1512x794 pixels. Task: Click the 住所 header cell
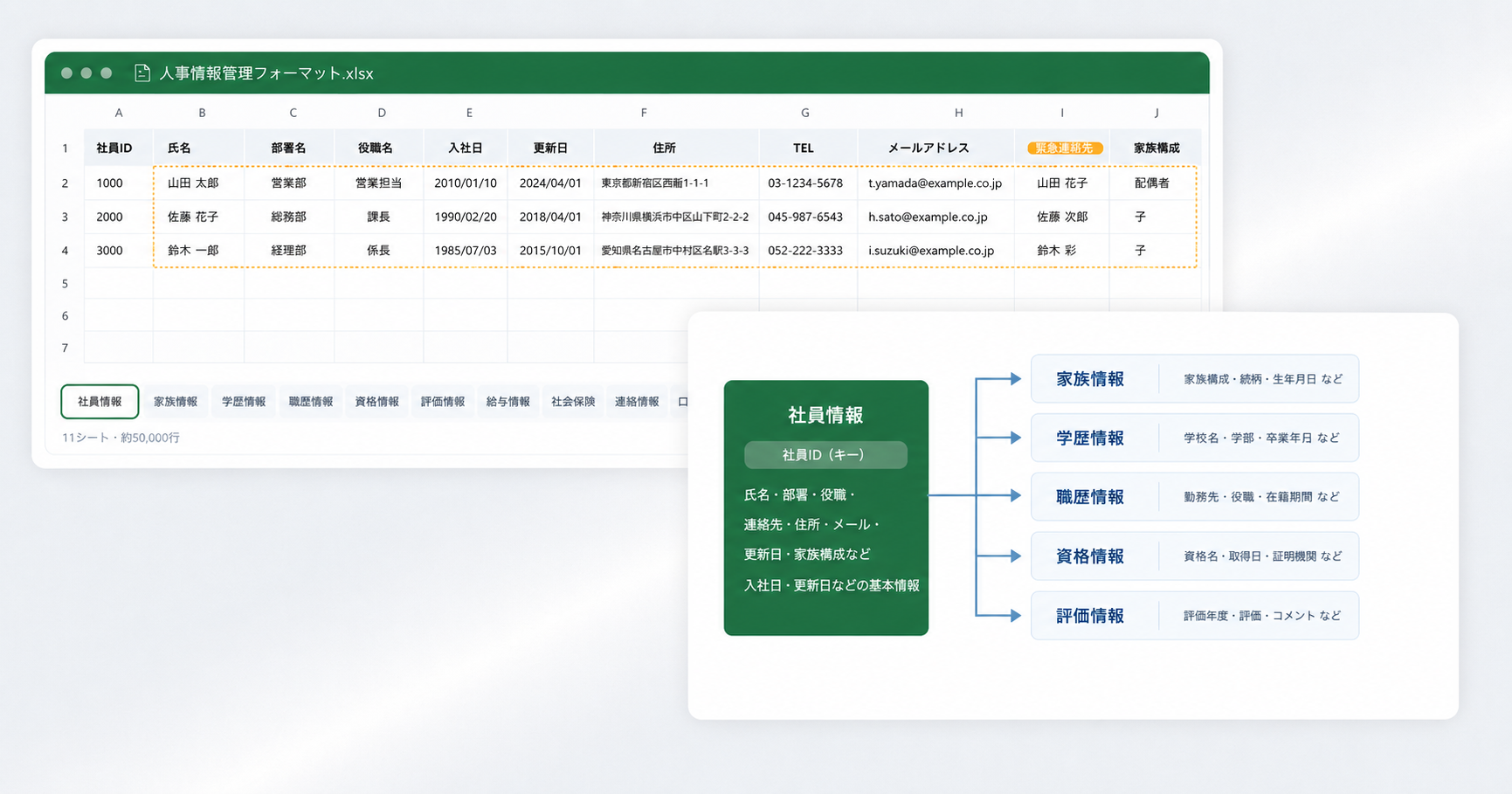(x=677, y=148)
